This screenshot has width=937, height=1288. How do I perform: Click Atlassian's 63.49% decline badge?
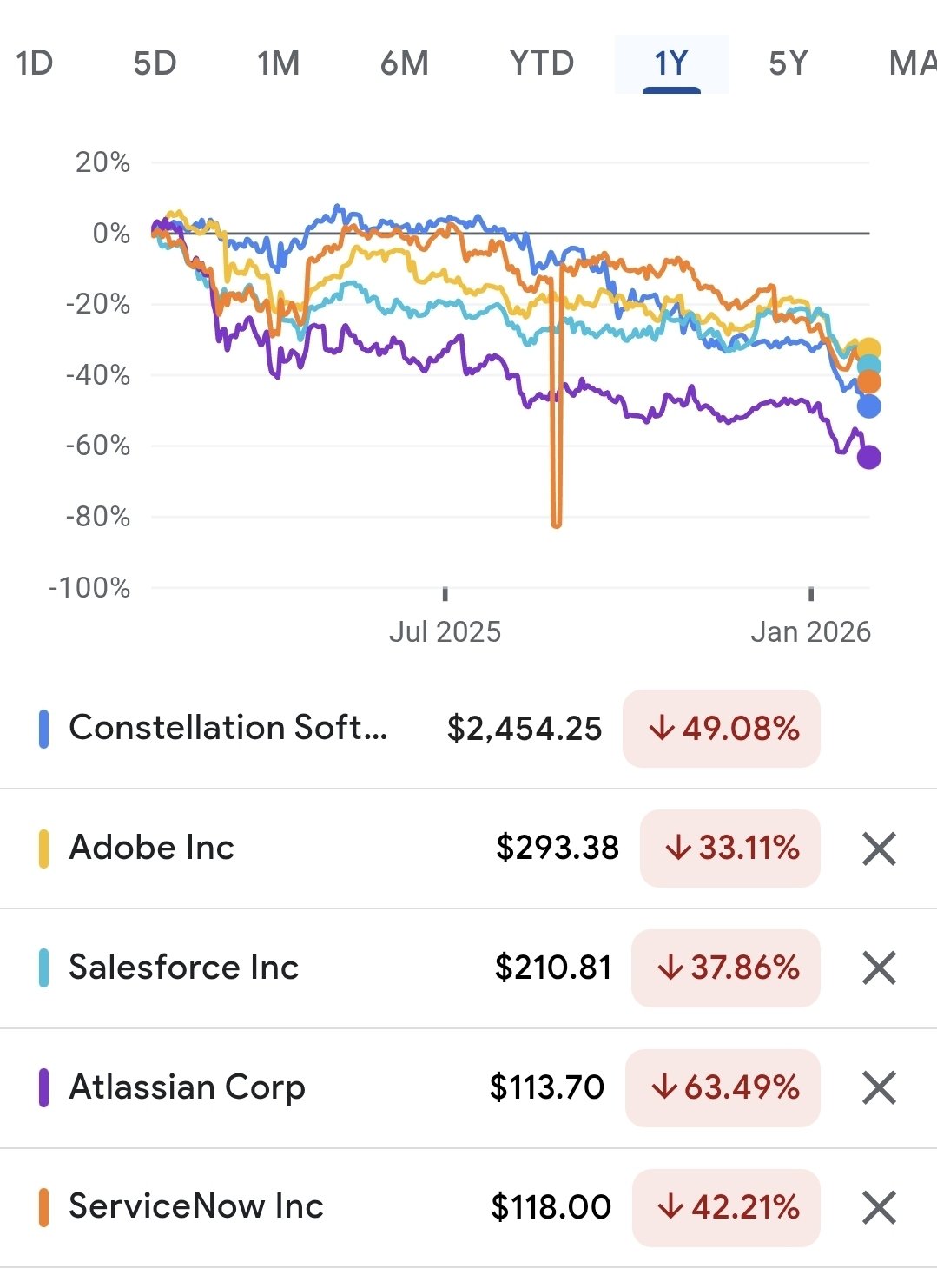point(723,1087)
